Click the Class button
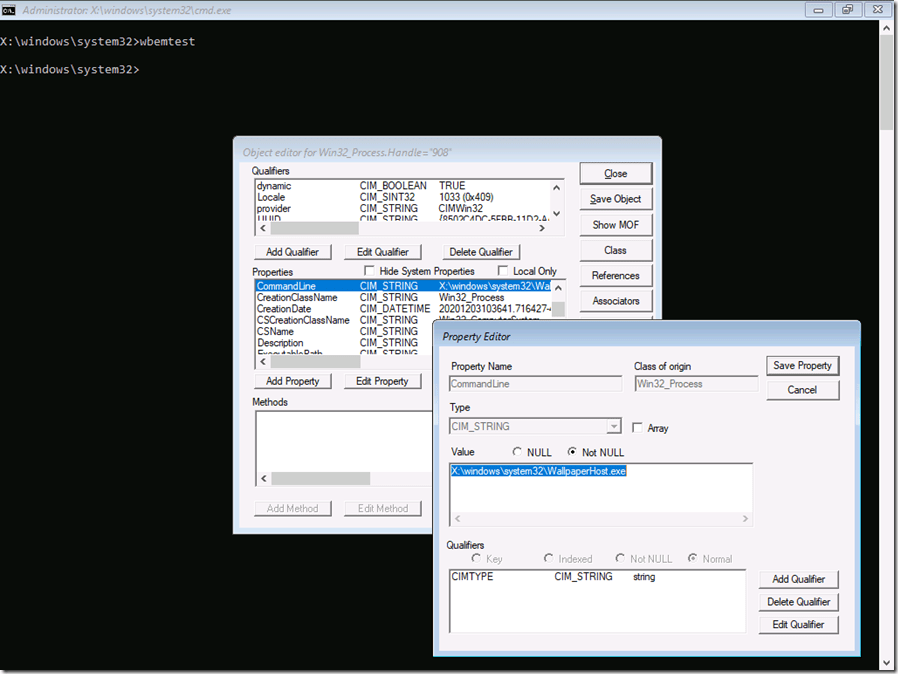 [x=616, y=249]
